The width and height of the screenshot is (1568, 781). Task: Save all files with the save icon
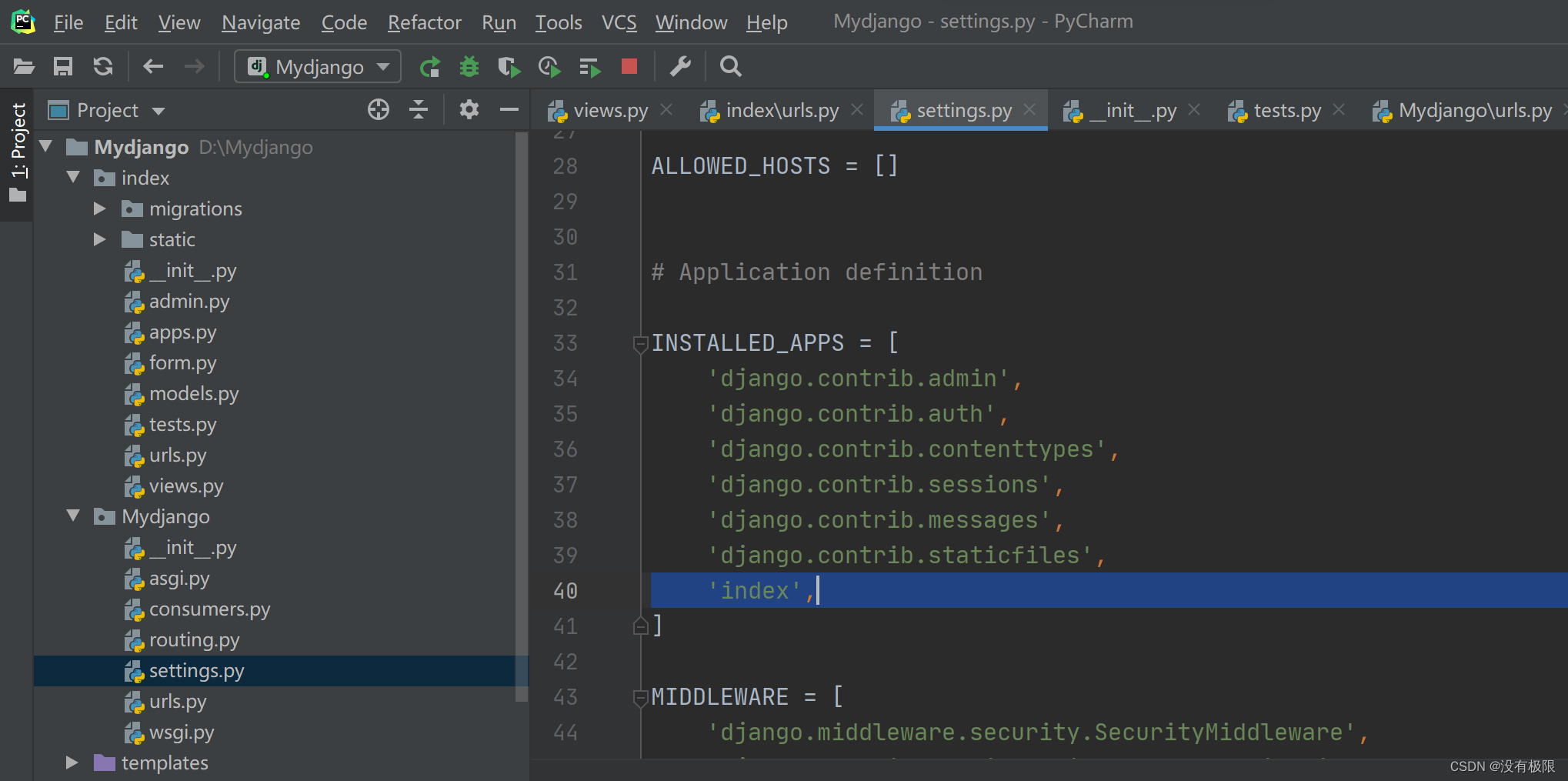pos(63,67)
